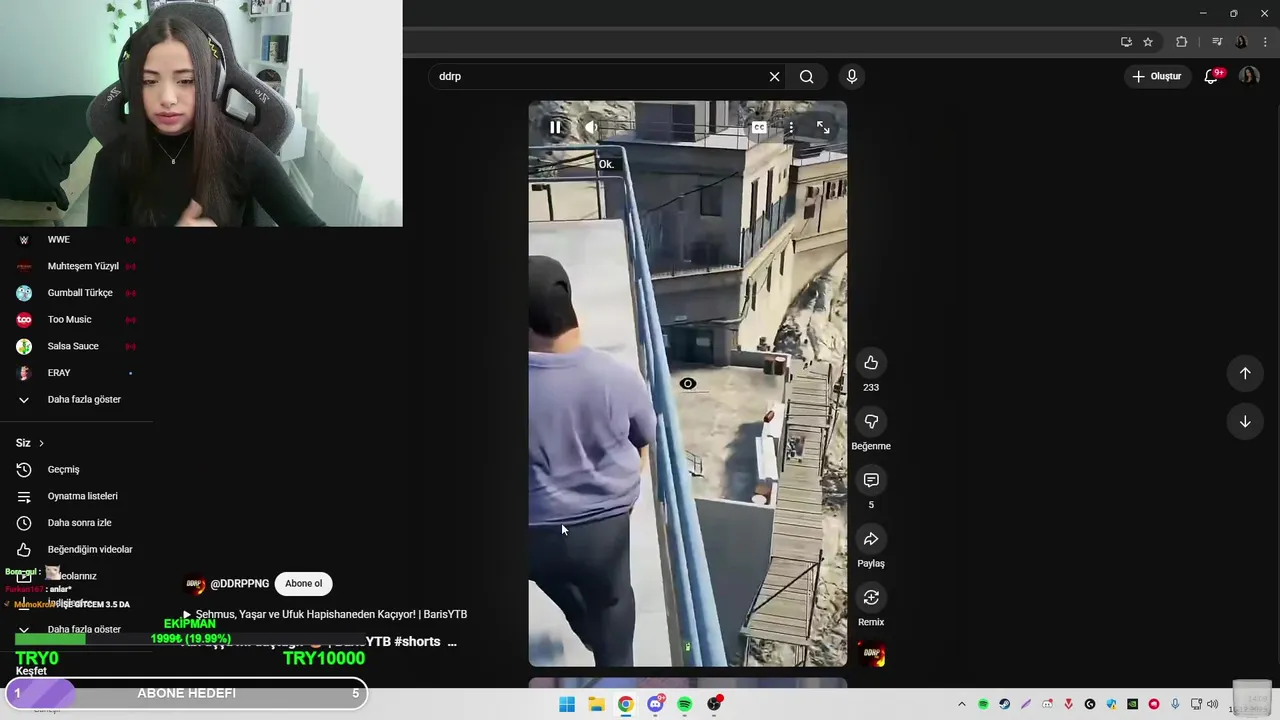
Task: Mute the Shorts video volume
Action: click(590, 128)
